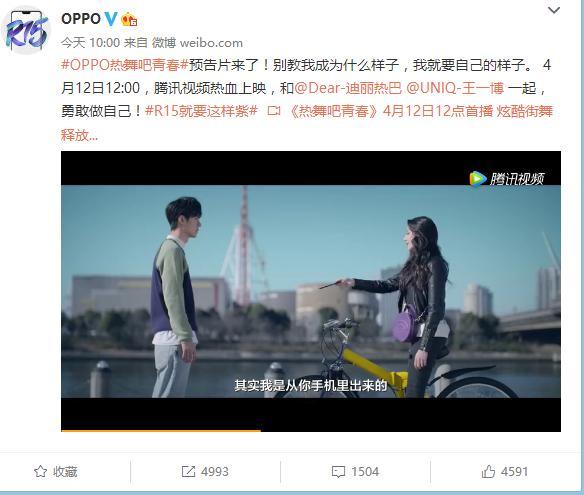Image resolution: width=584 pixels, height=495 pixels.
Task: Open the #R15就要这样紫# hashtag
Action: coord(201,111)
